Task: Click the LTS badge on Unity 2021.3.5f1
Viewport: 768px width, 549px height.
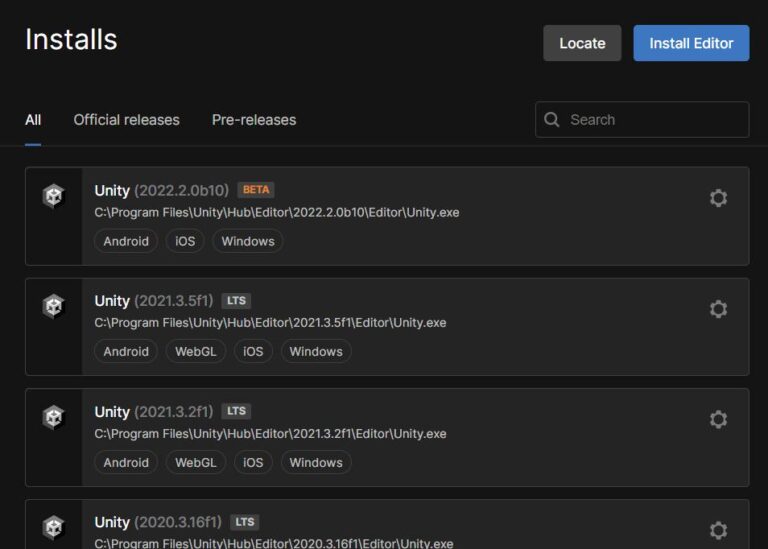Action: 236,300
